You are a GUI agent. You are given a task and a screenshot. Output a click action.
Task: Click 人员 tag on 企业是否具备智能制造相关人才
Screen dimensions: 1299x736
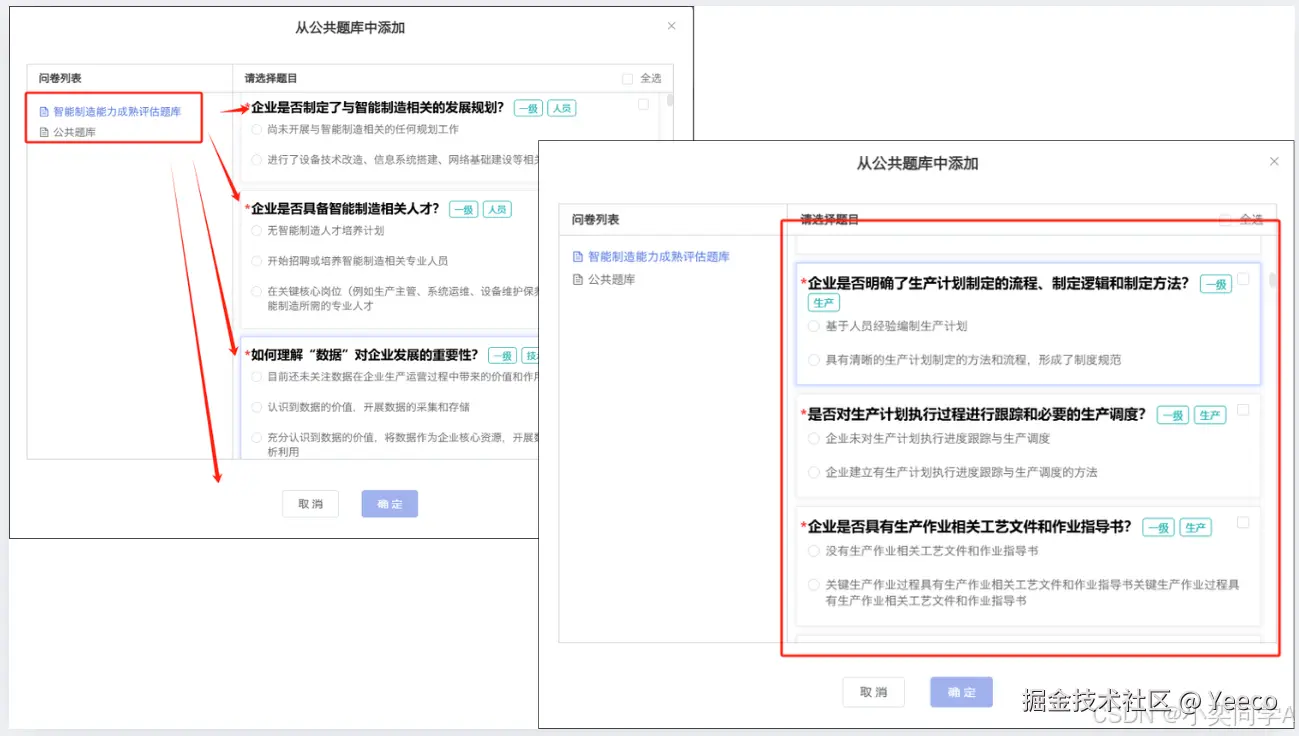click(x=497, y=210)
